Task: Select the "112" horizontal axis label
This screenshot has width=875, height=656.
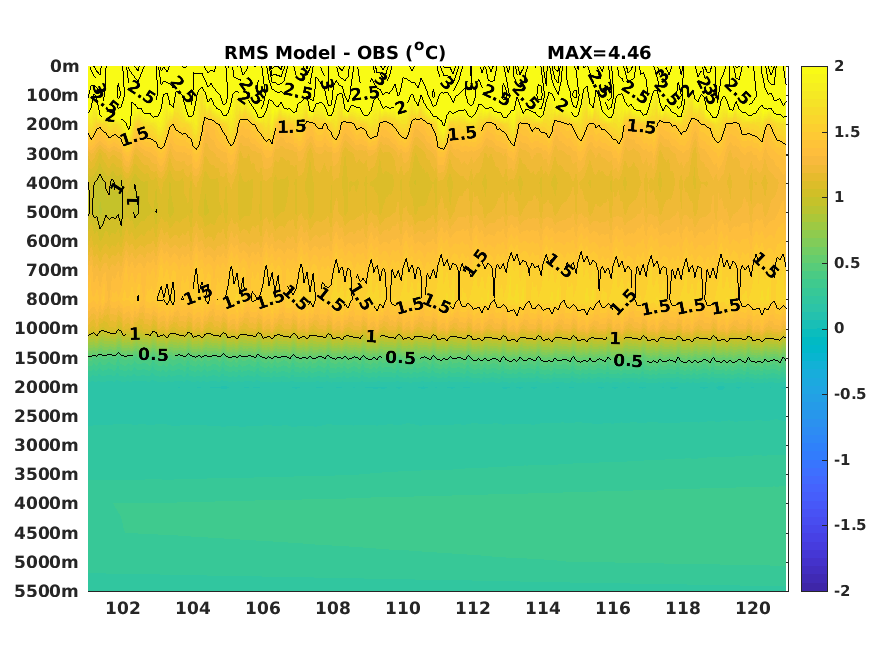Action: tap(473, 608)
